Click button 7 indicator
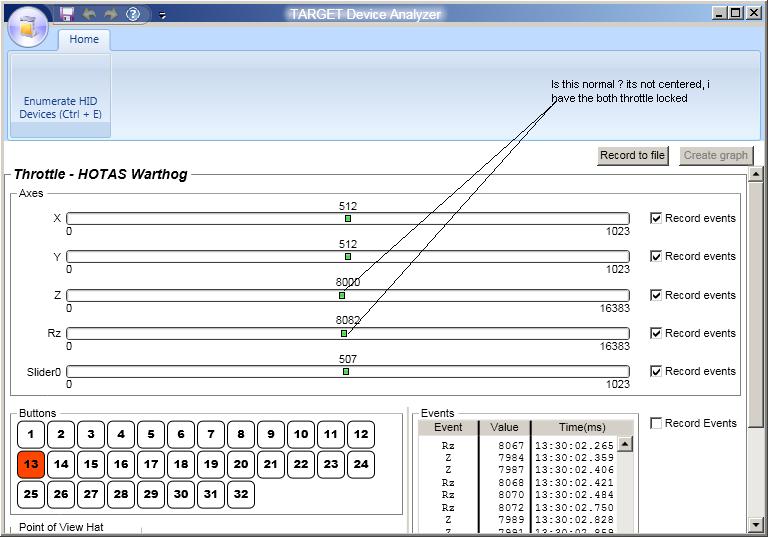The height and width of the screenshot is (537, 768). click(x=211, y=435)
